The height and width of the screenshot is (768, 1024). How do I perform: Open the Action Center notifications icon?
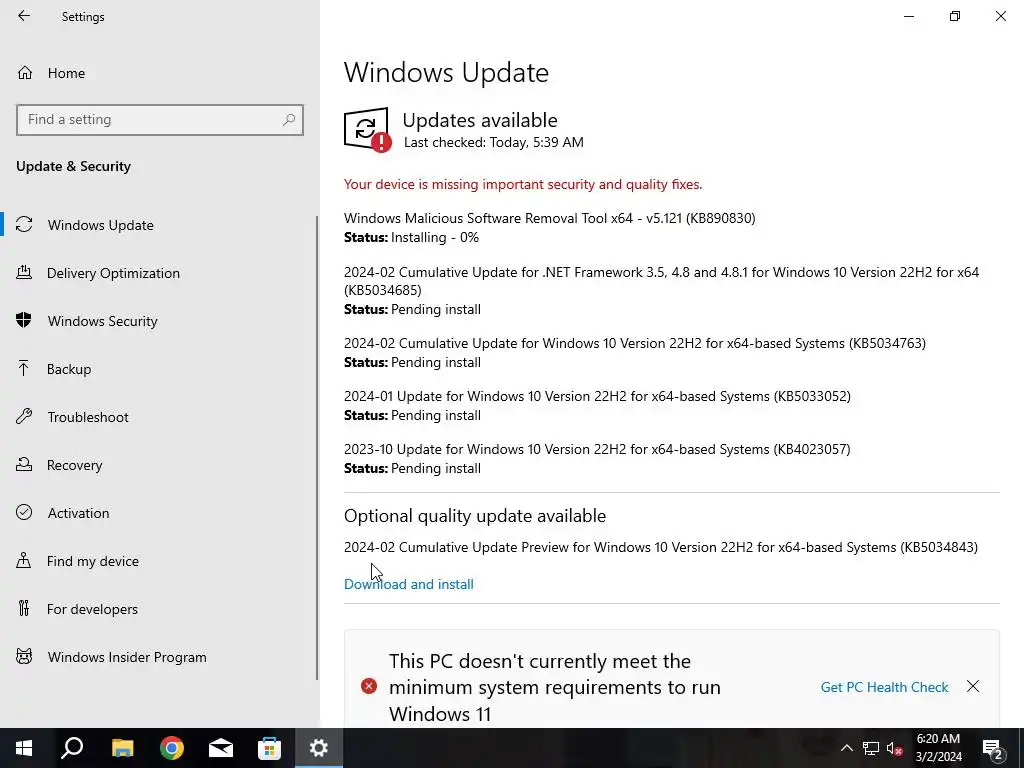click(x=993, y=748)
